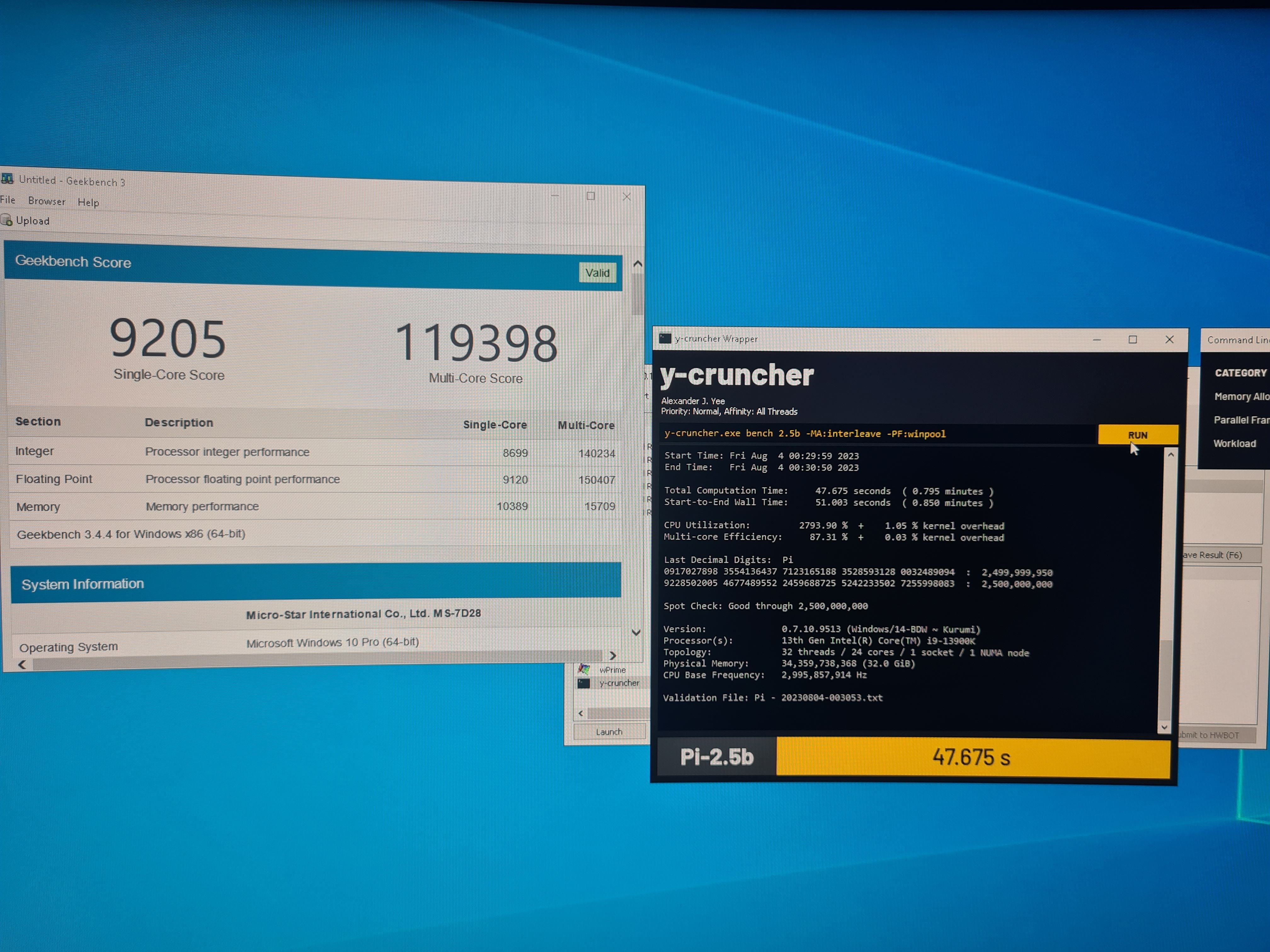Viewport: 1270px width, 952px height.
Task: Click the Upload toolbar button in Geekbench
Action: tap(26, 220)
